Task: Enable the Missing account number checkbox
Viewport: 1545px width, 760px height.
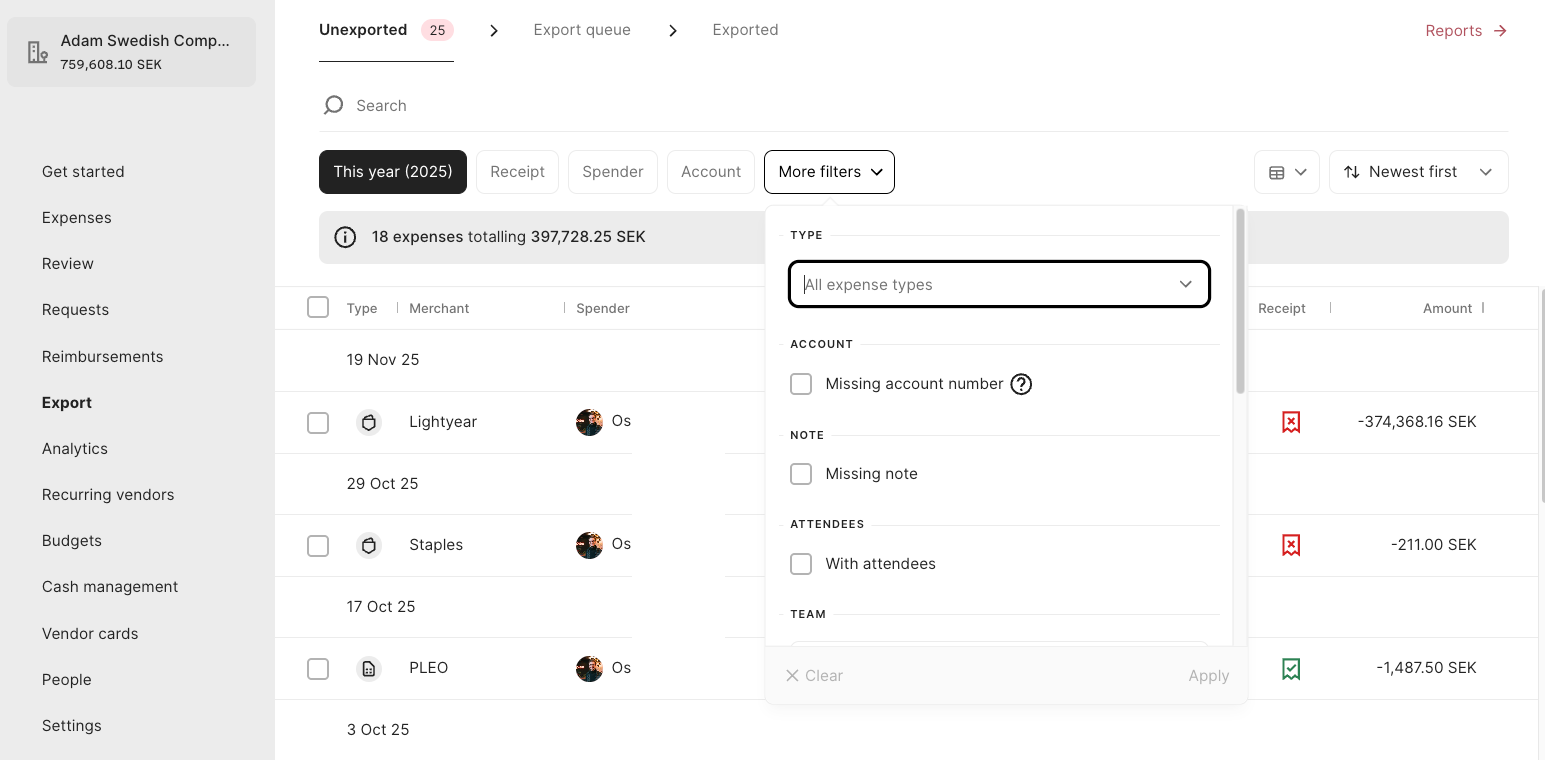Action: point(801,384)
